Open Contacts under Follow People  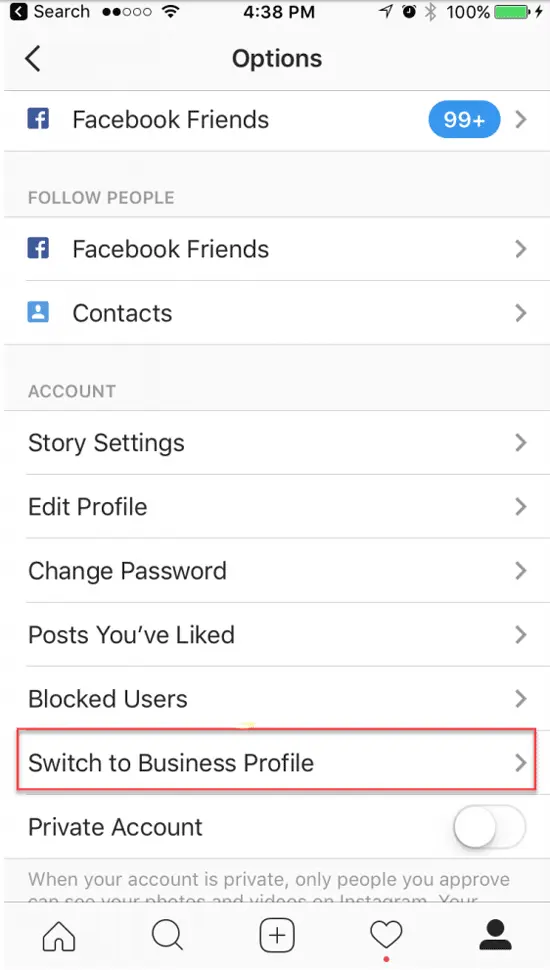point(277,312)
